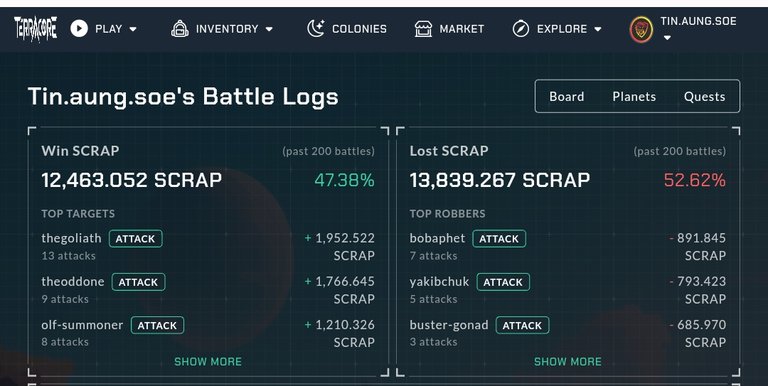Show more Win SCRAP targets
Viewport: 768px width, 386px height.
pos(208,362)
